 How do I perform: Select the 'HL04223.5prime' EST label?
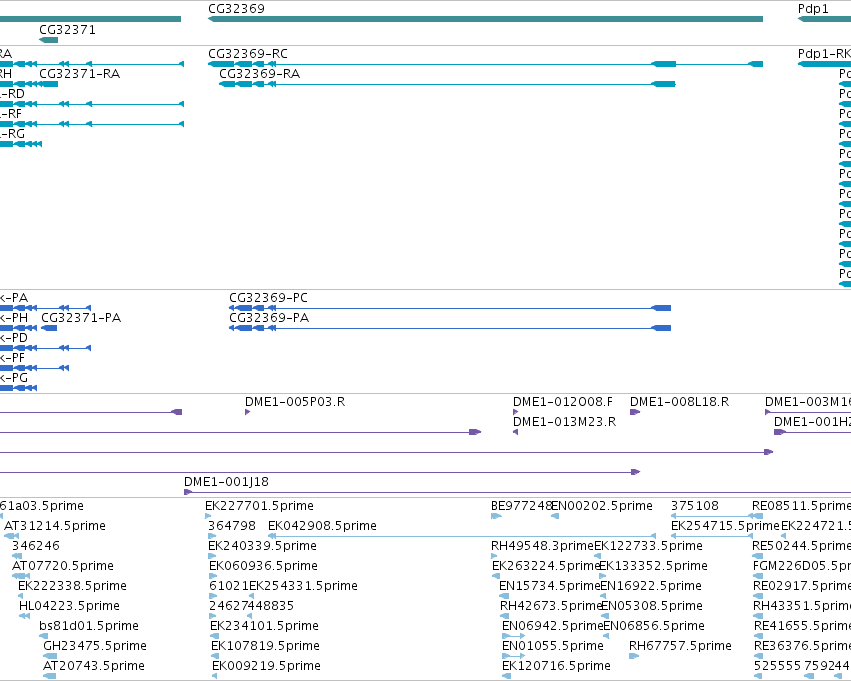[69, 606]
